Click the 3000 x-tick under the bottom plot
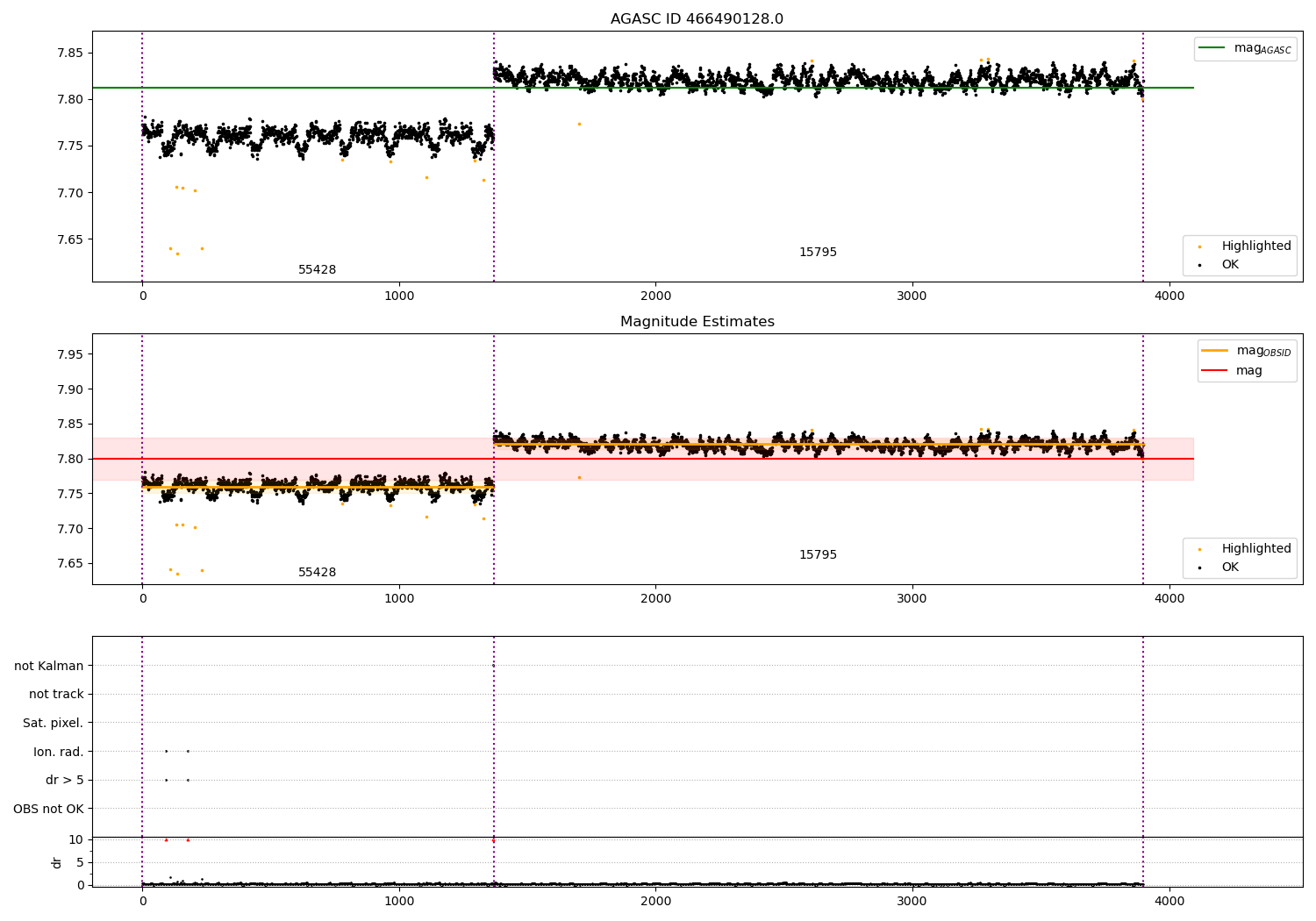This screenshot has height=921, width=1316. [x=912, y=901]
